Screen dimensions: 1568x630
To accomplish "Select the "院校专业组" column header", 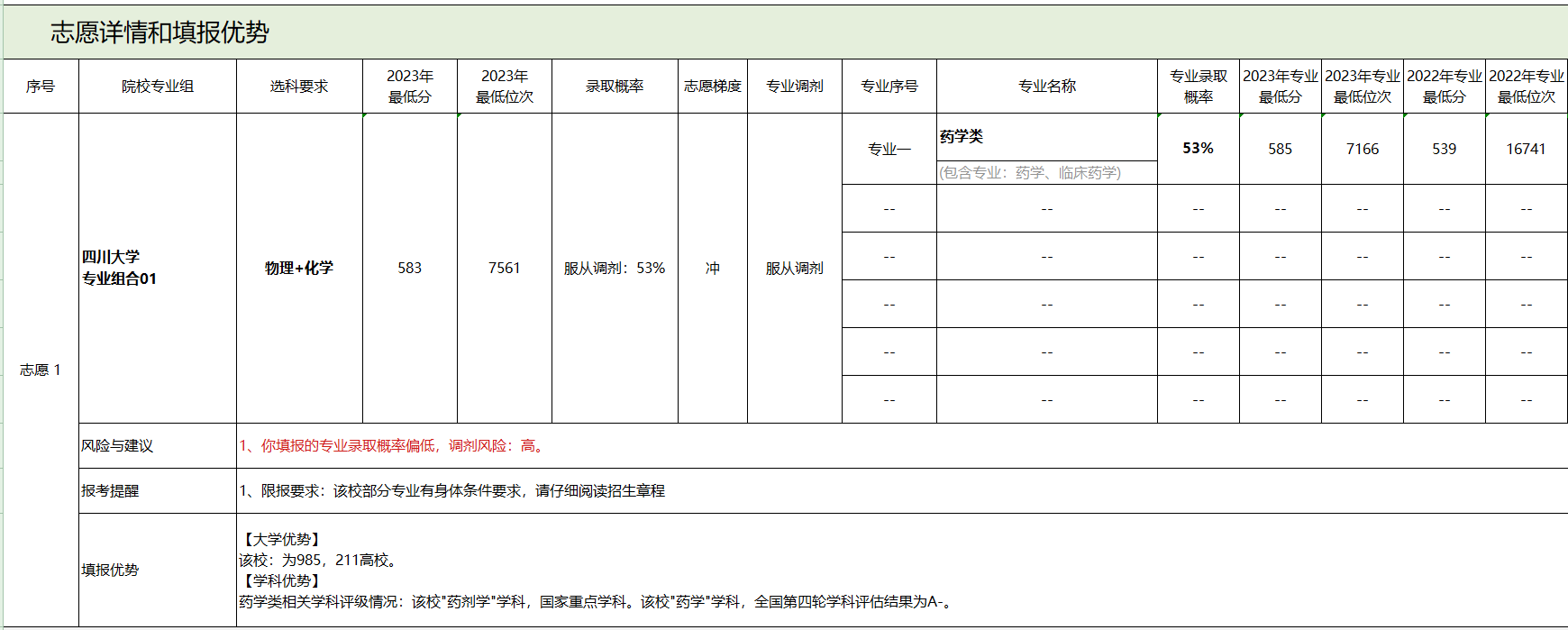I will click(x=158, y=87).
